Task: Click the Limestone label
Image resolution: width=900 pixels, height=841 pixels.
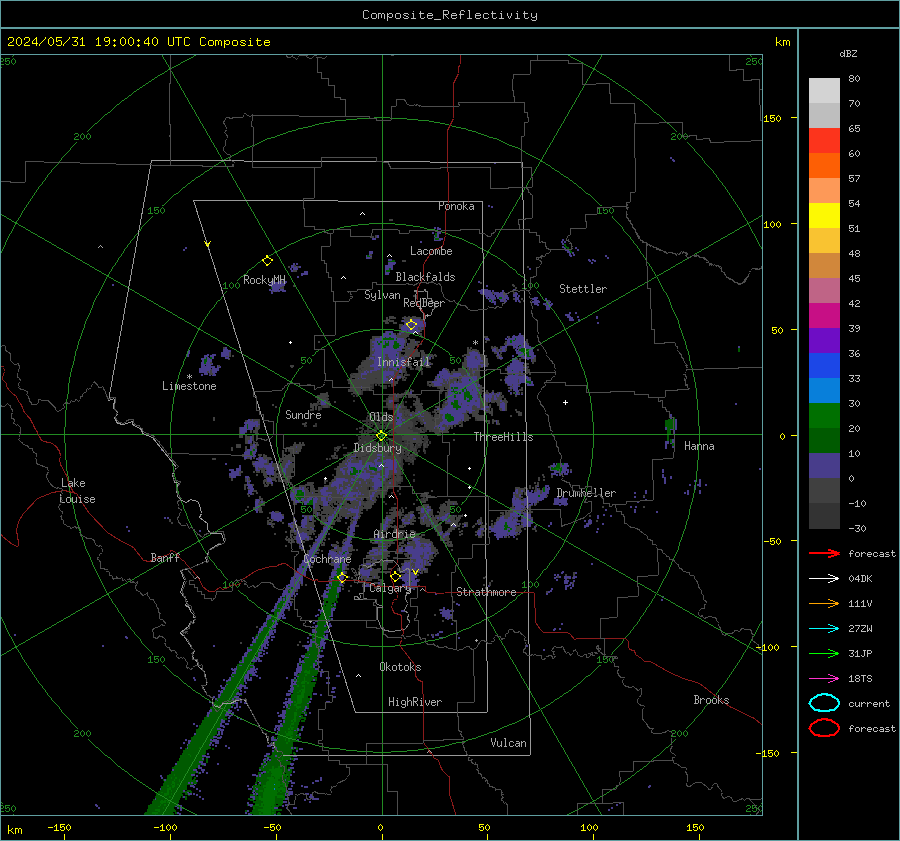Action: 189,386
